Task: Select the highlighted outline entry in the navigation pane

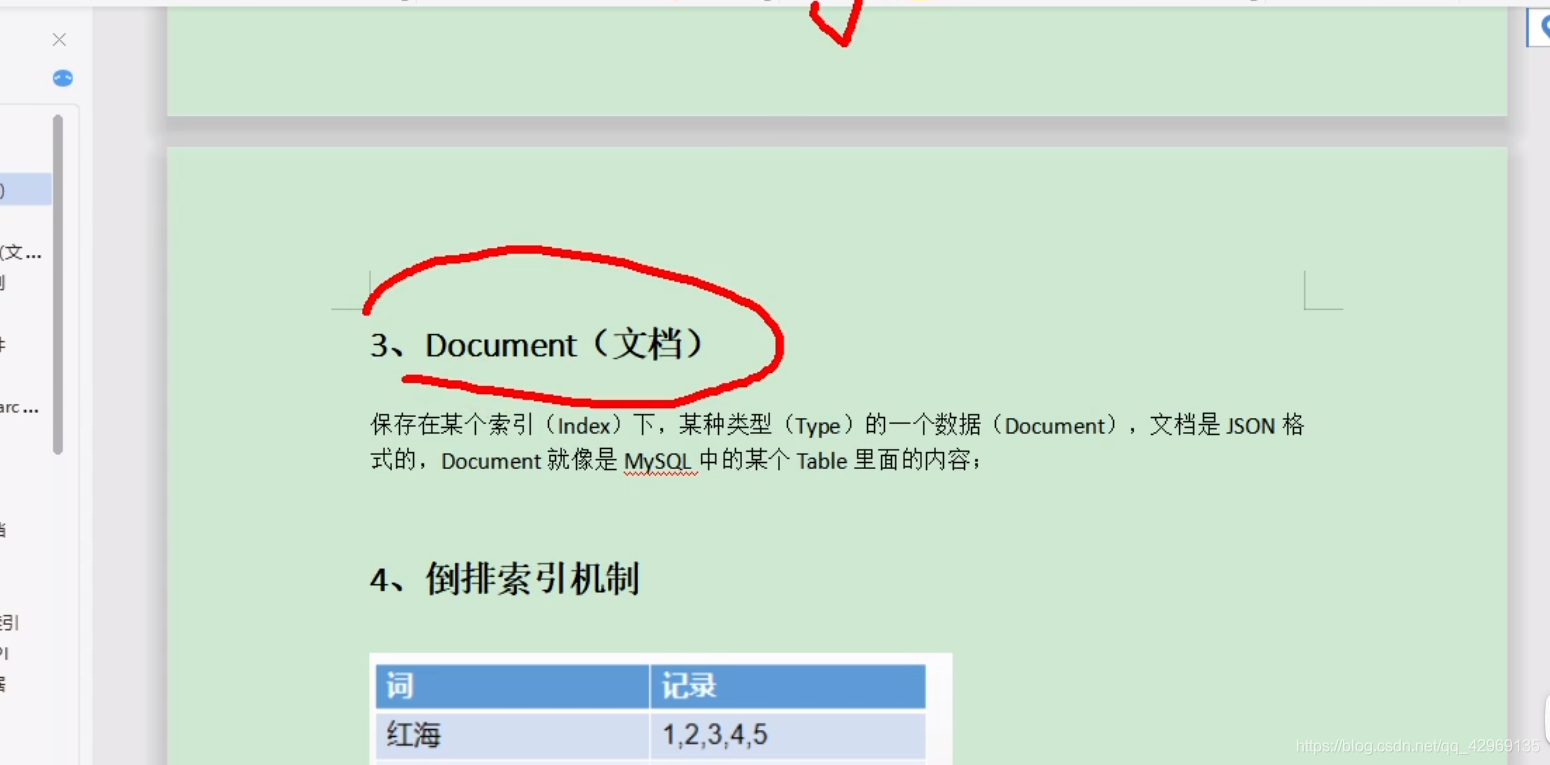Action: click(x=26, y=189)
